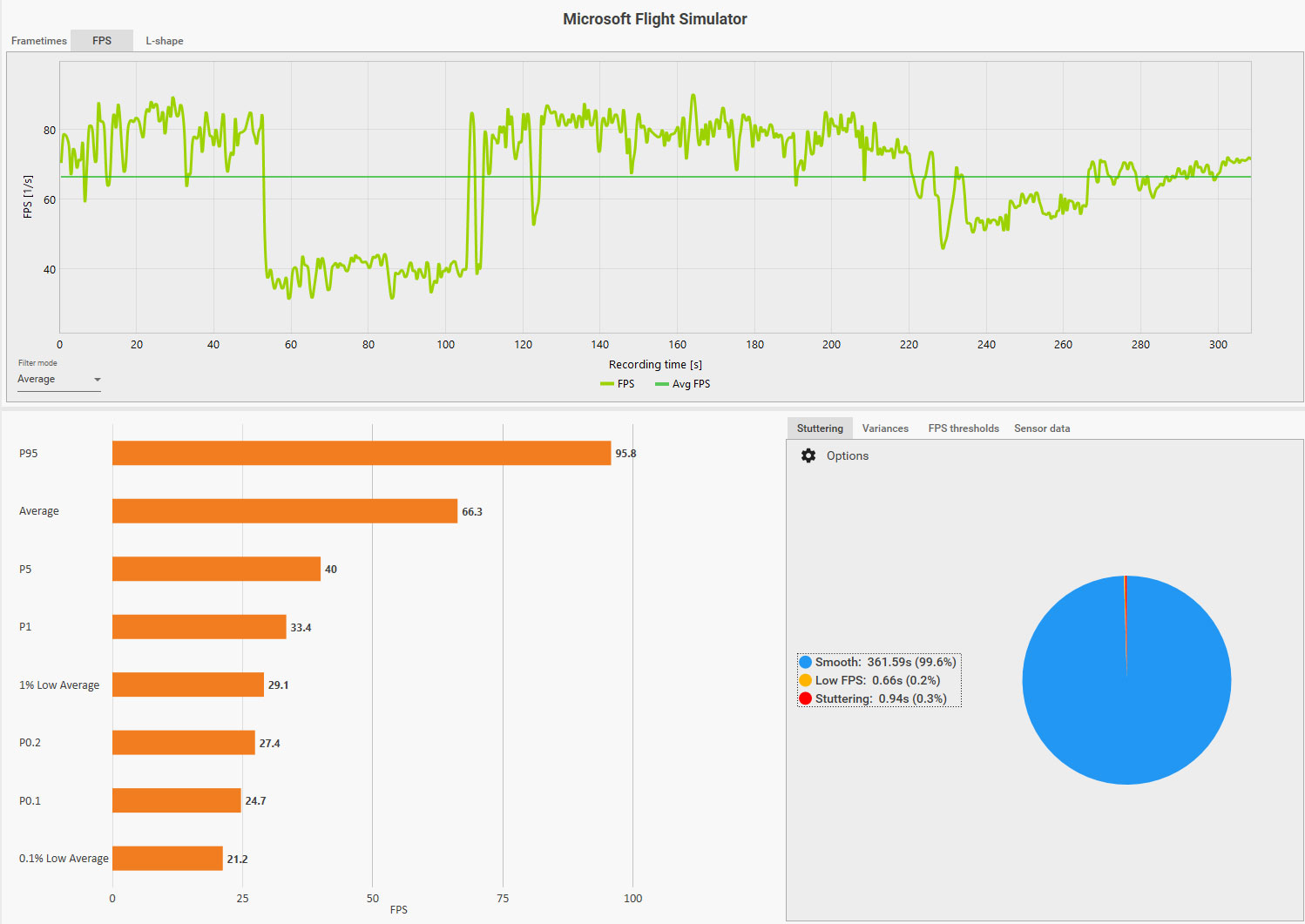This screenshot has width=1305, height=924.
Task: Open the Filter mode Average dropdown
Action: 59,380
